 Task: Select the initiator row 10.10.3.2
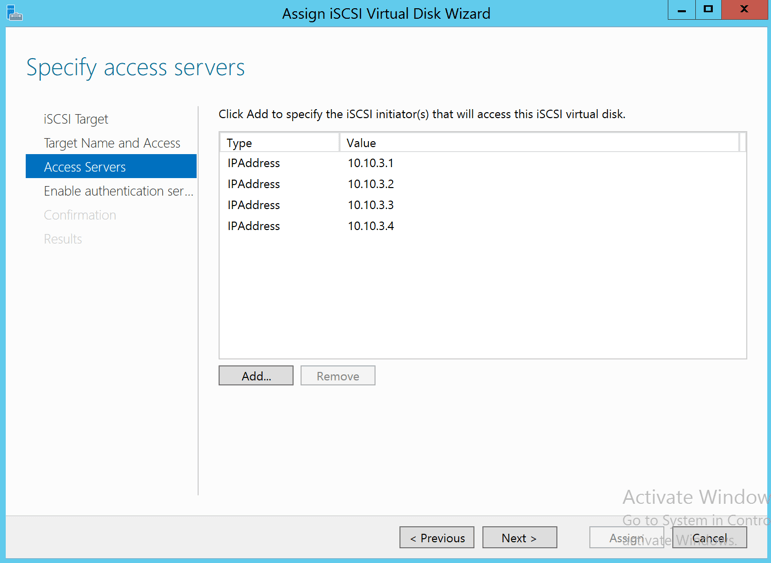[371, 184]
